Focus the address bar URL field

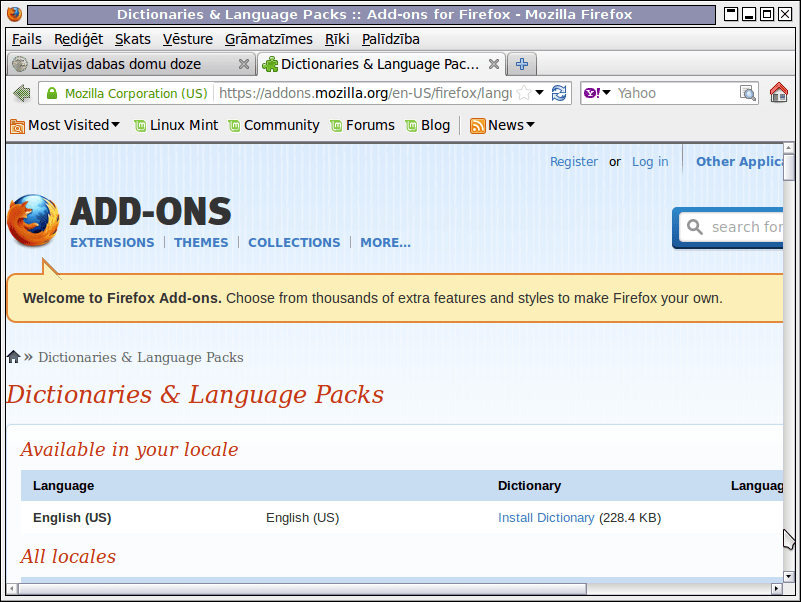(x=365, y=93)
